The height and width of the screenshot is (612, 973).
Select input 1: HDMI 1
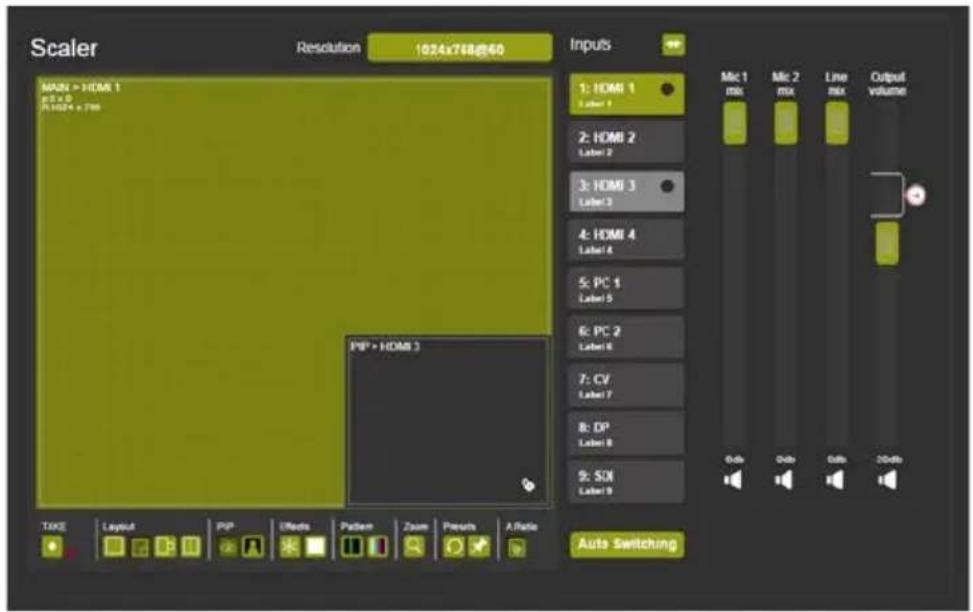627,94
